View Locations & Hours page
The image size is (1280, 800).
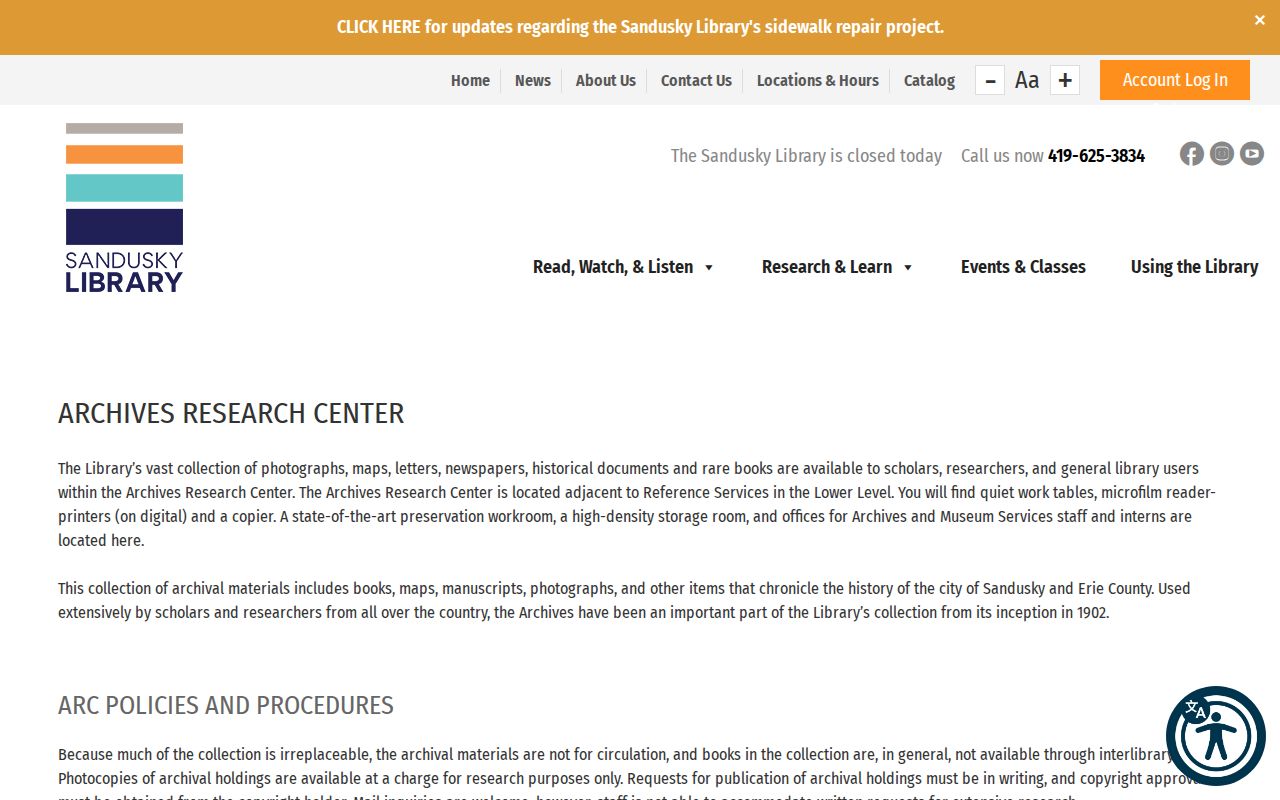click(818, 80)
